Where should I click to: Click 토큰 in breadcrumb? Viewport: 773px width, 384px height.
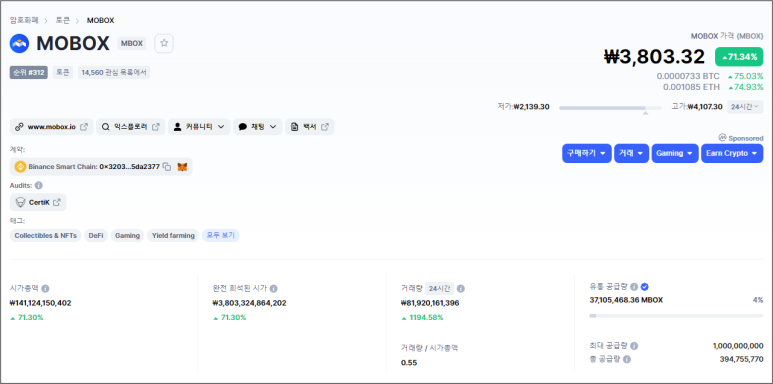point(63,21)
